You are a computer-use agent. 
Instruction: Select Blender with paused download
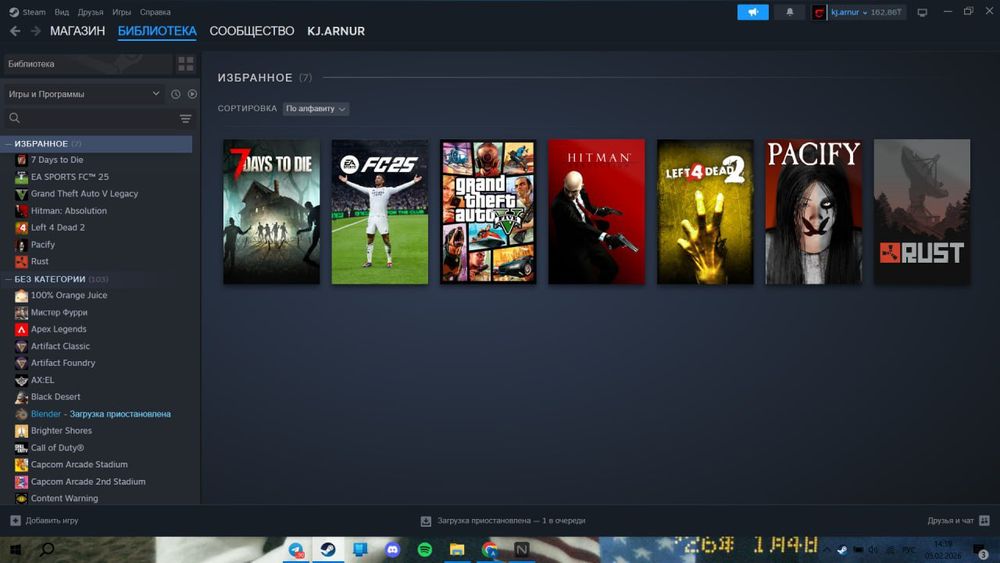click(x=101, y=414)
